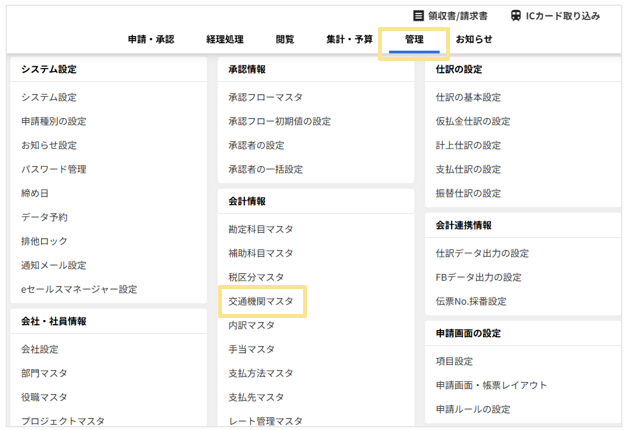Click the 会計情報 section header

(247, 201)
